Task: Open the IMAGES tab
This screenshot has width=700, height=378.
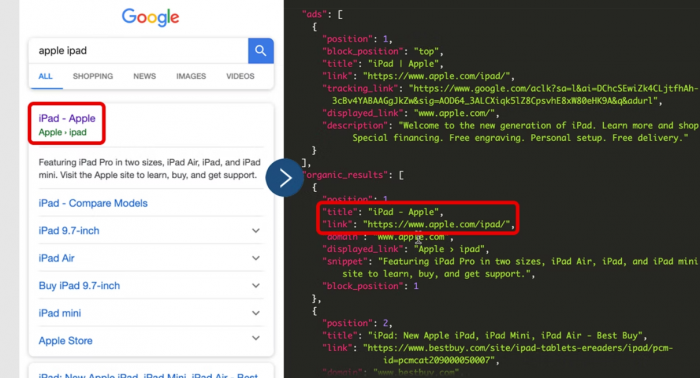Action: click(191, 76)
